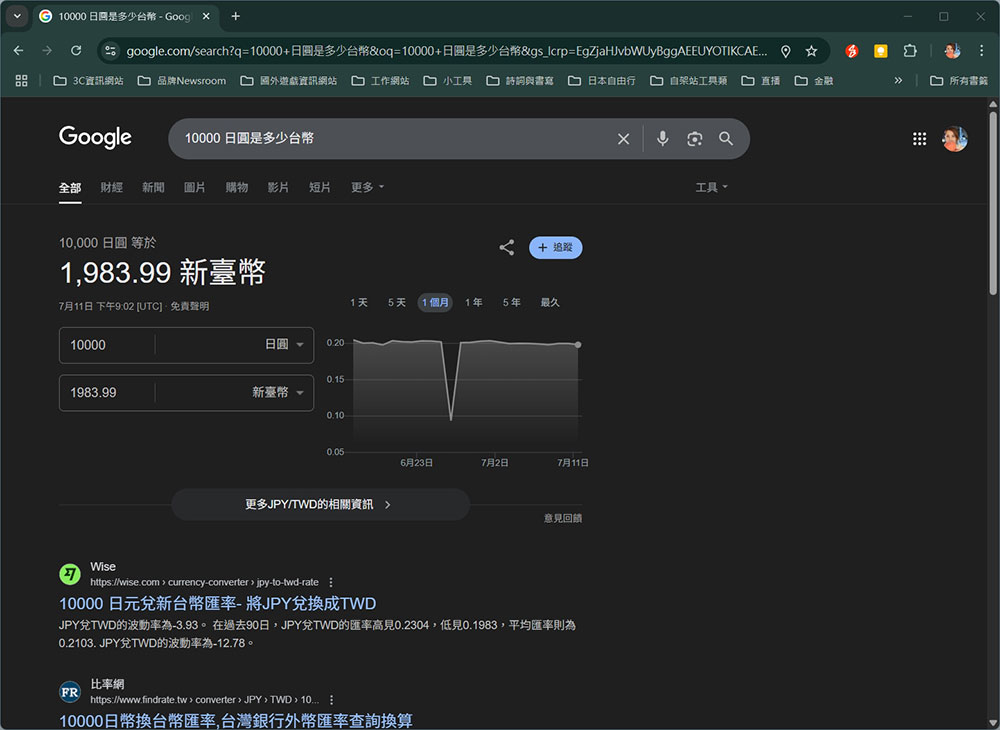
Task: Edit the 10000 amount field
Action: [107, 345]
